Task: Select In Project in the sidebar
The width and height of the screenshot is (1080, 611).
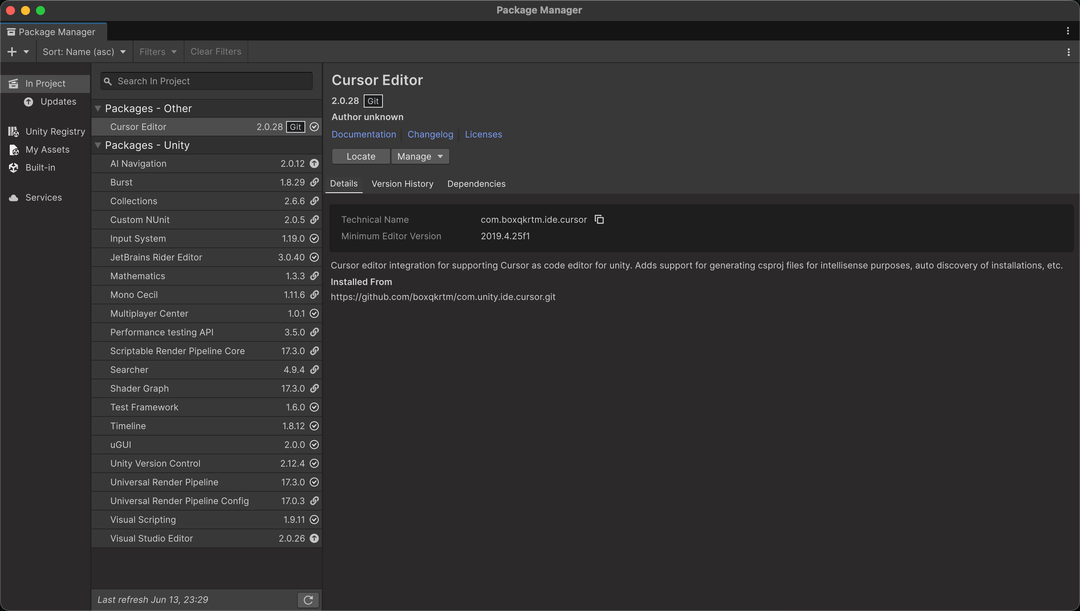Action: (x=45, y=83)
